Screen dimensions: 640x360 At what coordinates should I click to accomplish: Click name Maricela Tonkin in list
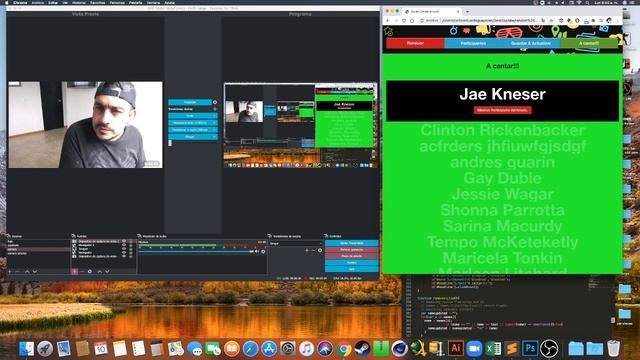pos(502,258)
